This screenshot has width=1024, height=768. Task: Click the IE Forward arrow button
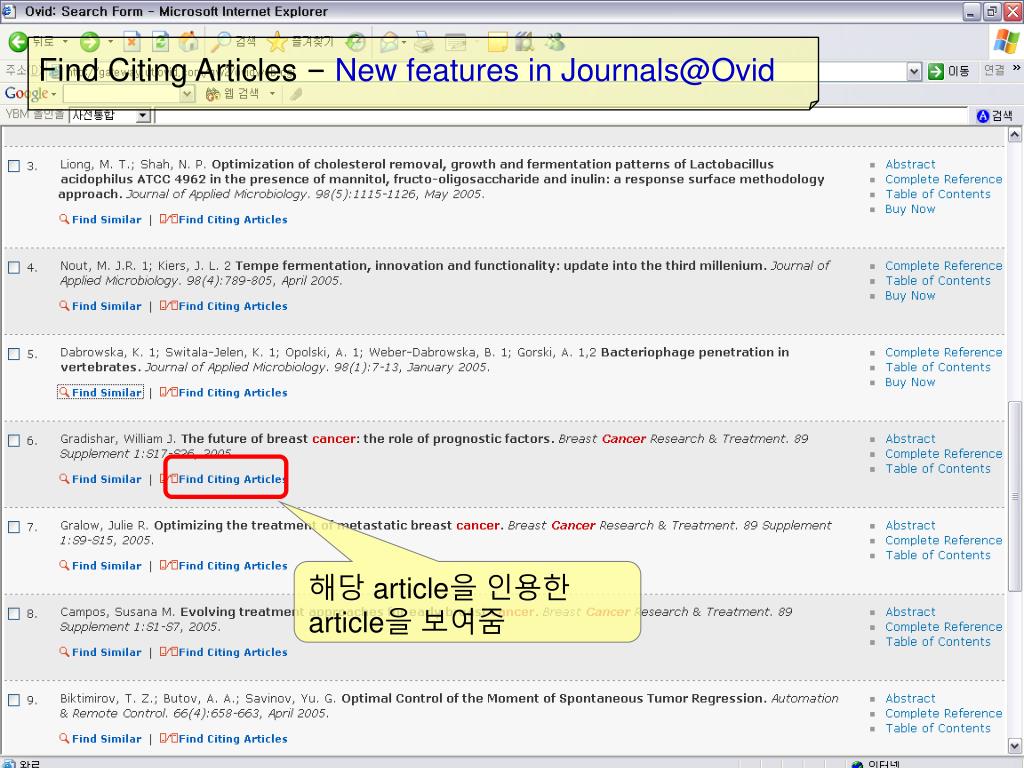click(x=89, y=42)
